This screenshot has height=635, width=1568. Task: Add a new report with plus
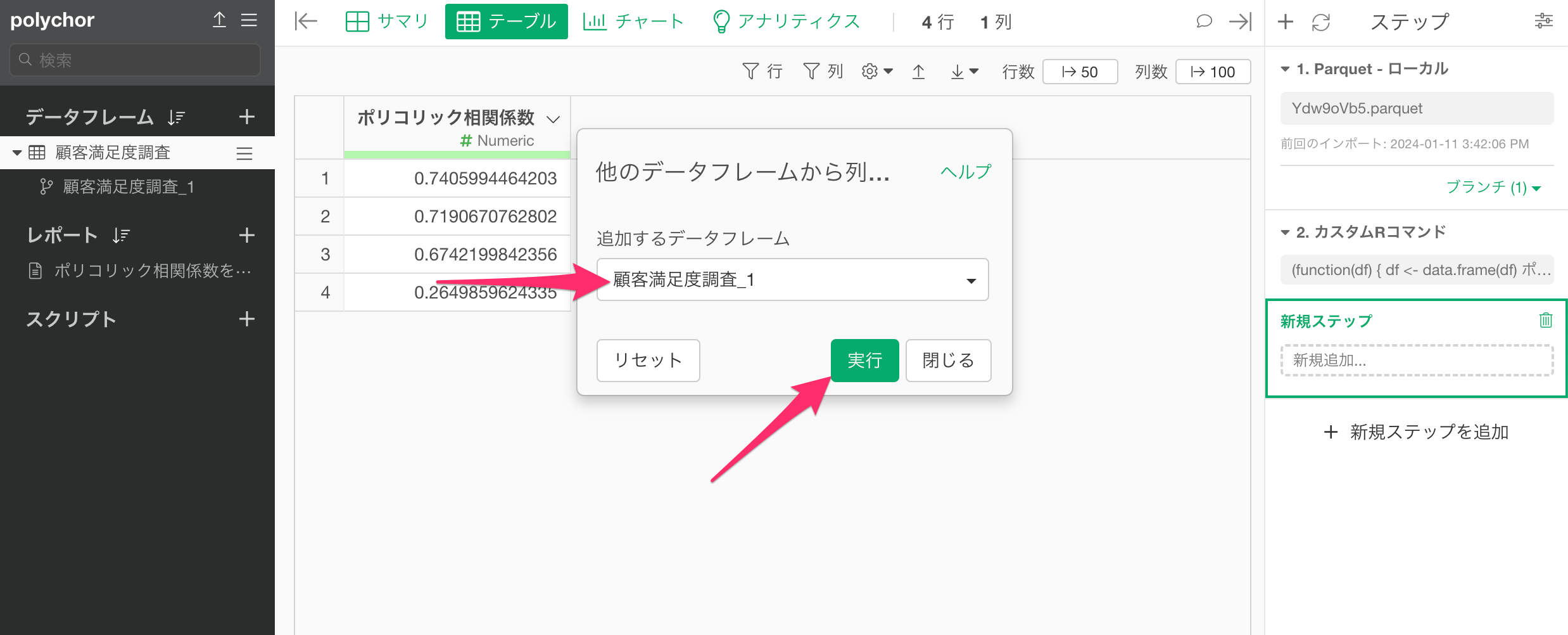[247, 235]
